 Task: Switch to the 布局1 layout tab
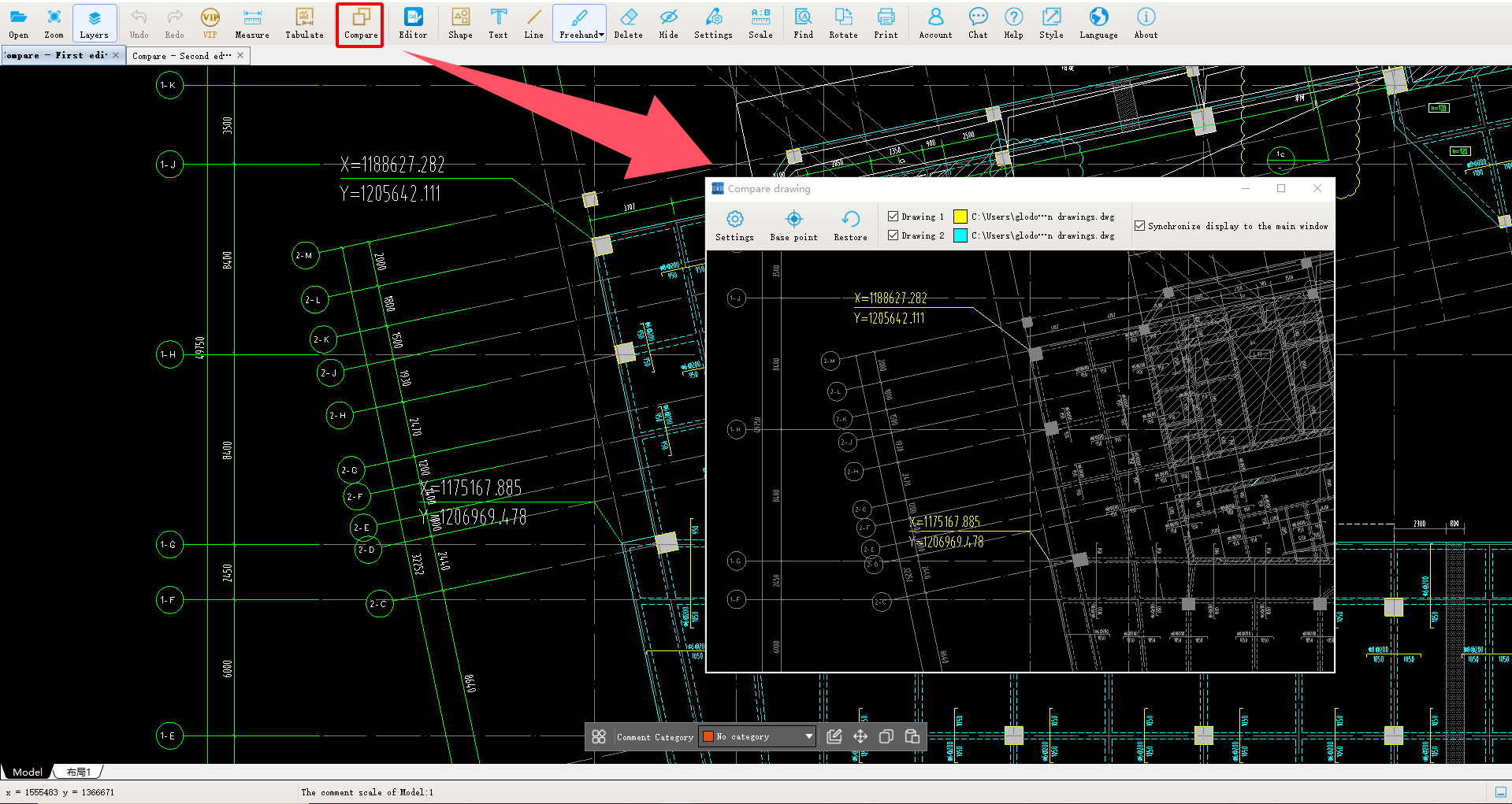79,773
